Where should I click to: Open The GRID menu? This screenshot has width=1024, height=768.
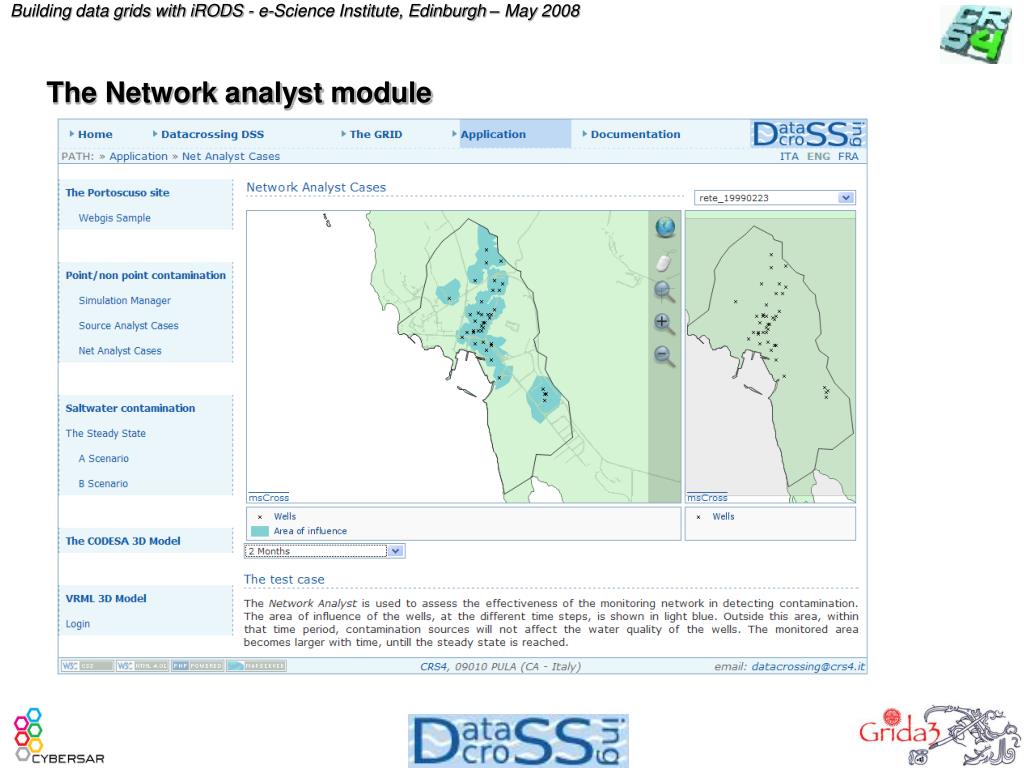point(376,134)
